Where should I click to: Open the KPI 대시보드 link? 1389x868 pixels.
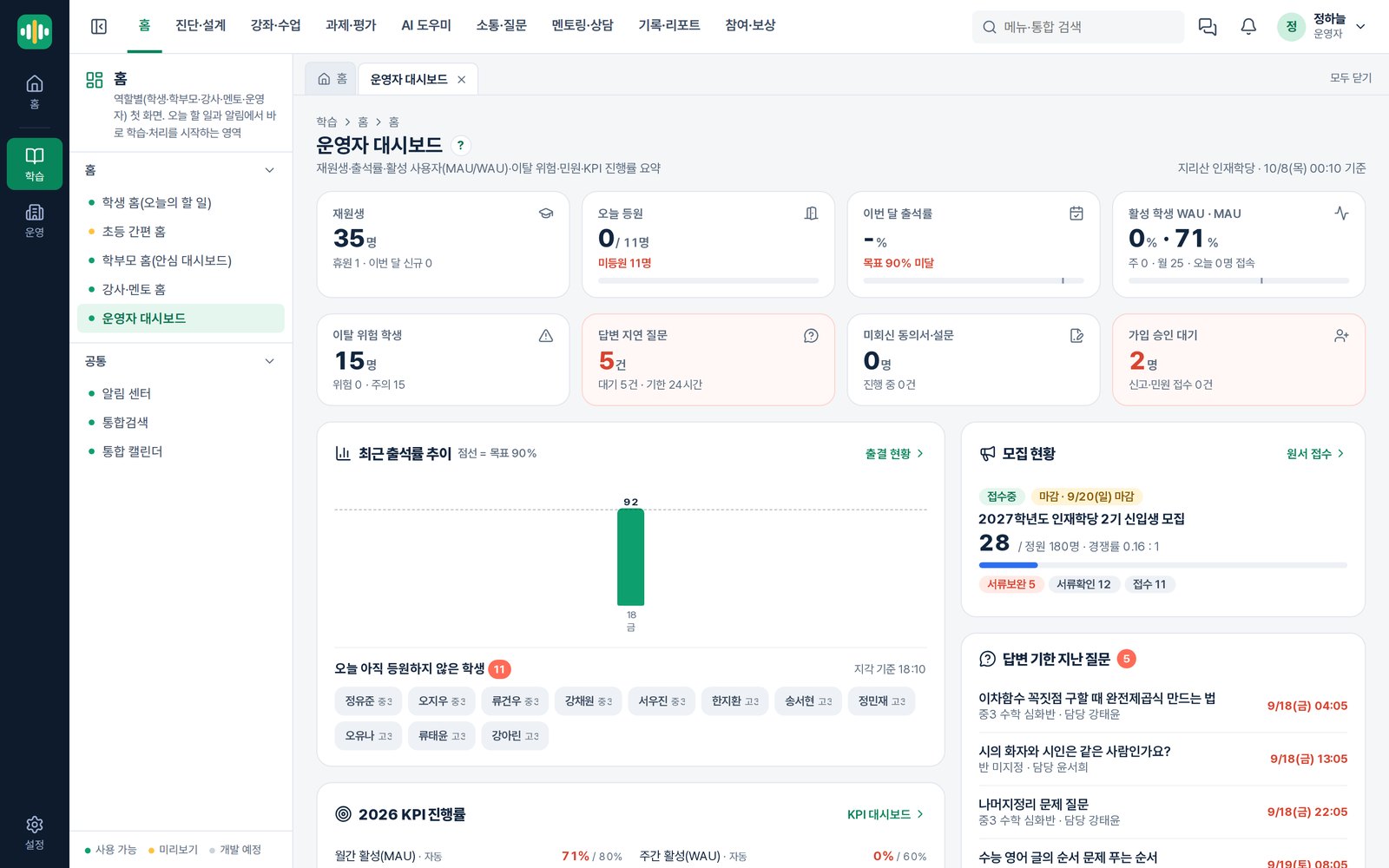(x=885, y=814)
